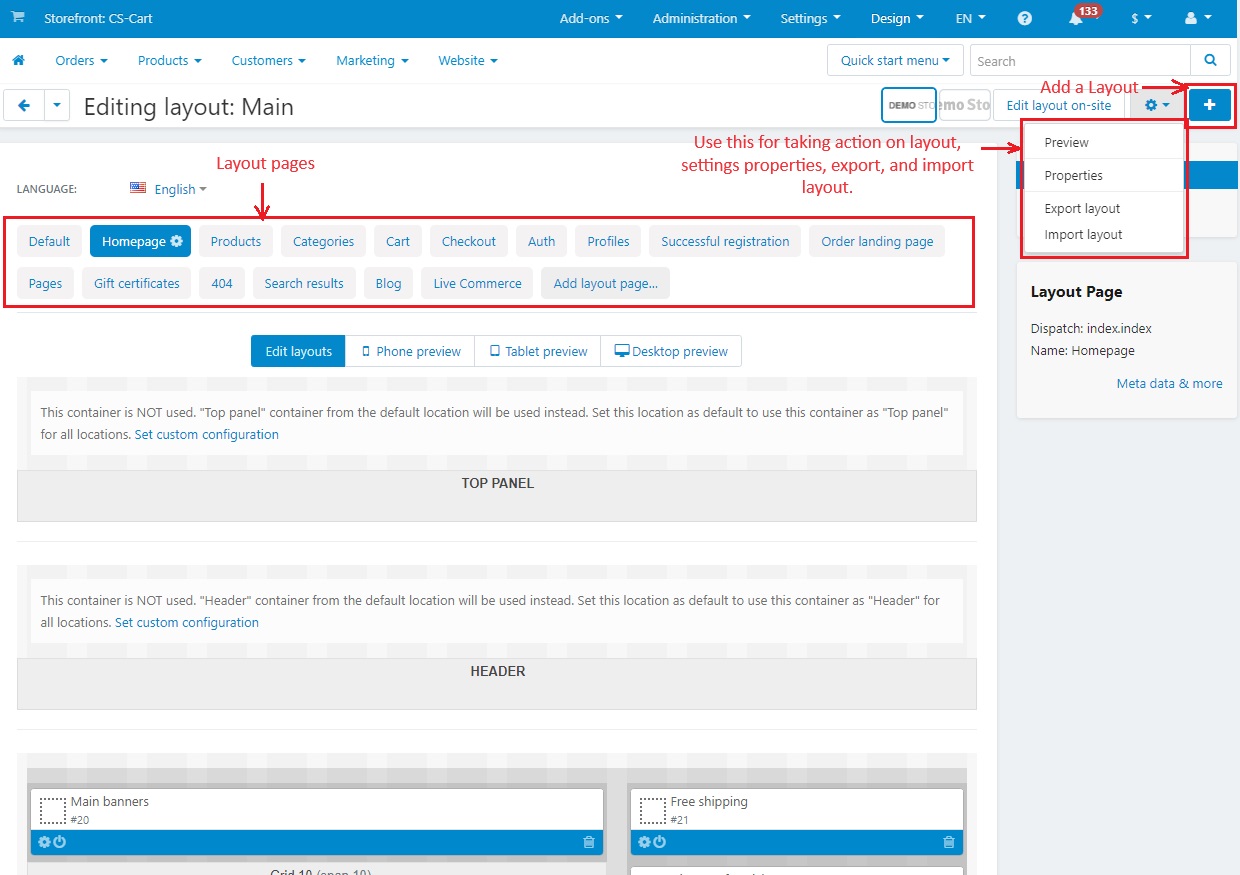Open the Administration menu
1240x875 pixels.
pos(702,18)
